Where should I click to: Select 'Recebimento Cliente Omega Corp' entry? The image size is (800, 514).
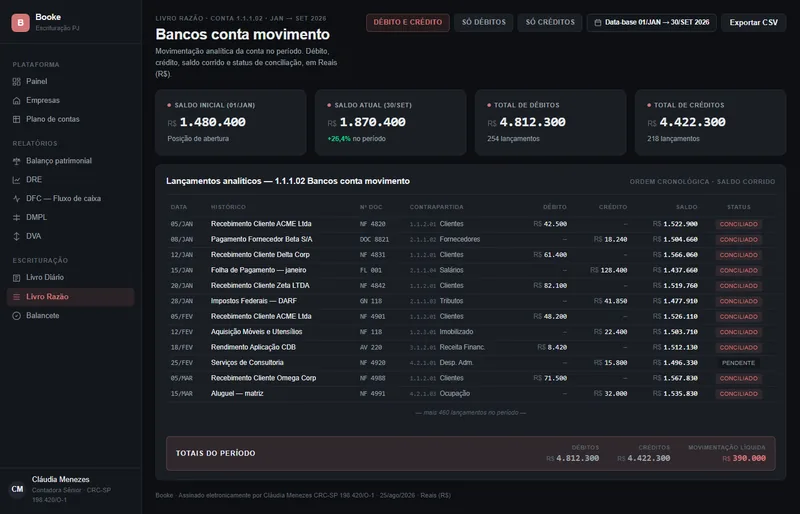(x=263, y=378)
